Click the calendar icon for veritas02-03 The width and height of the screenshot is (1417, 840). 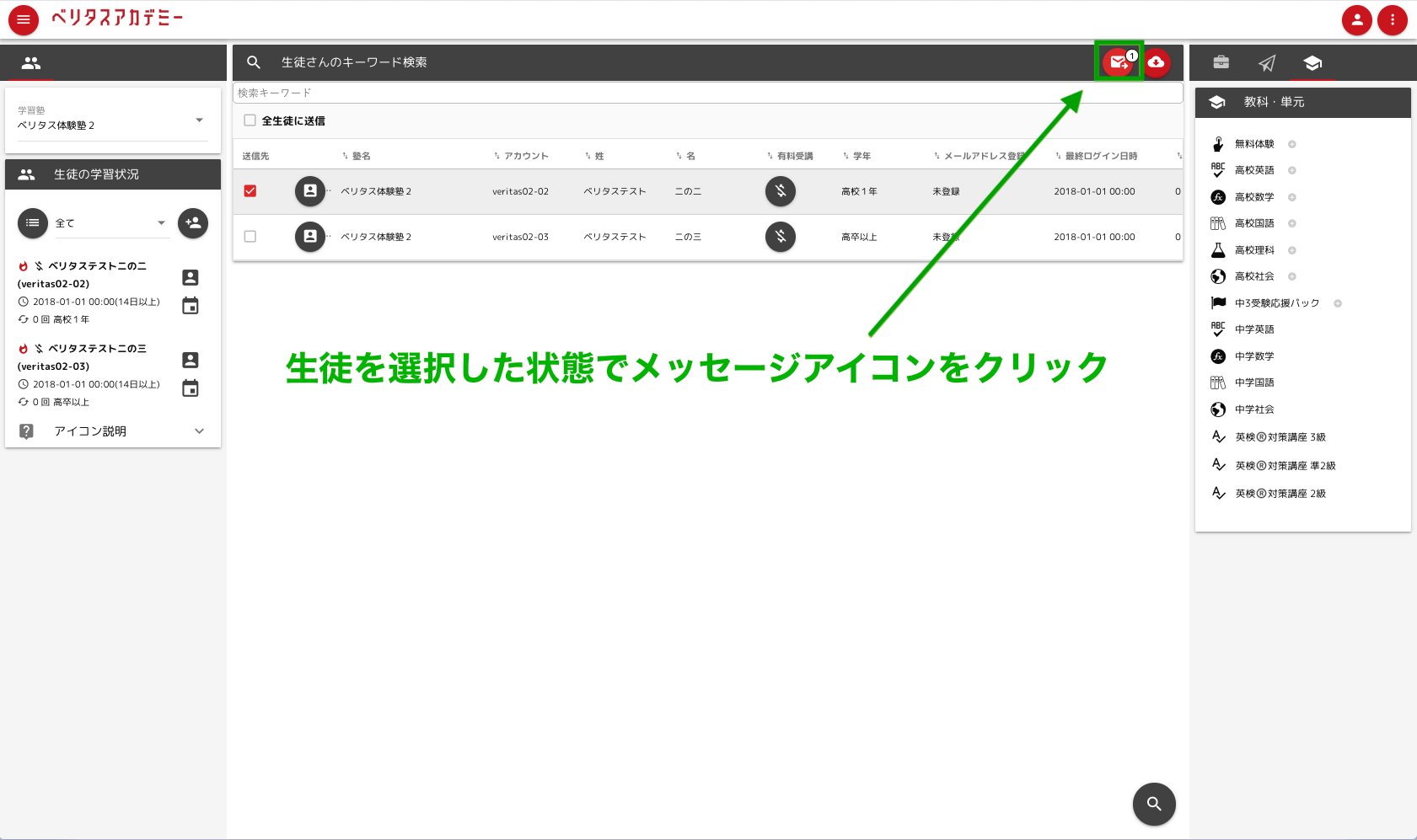click(191, 388)
